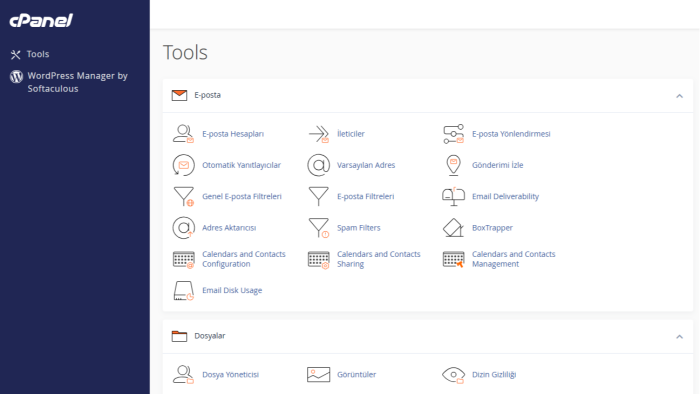Click the Email Deliverability mailbox icon
Screen dimensions: 700x394
coord(454,196)
